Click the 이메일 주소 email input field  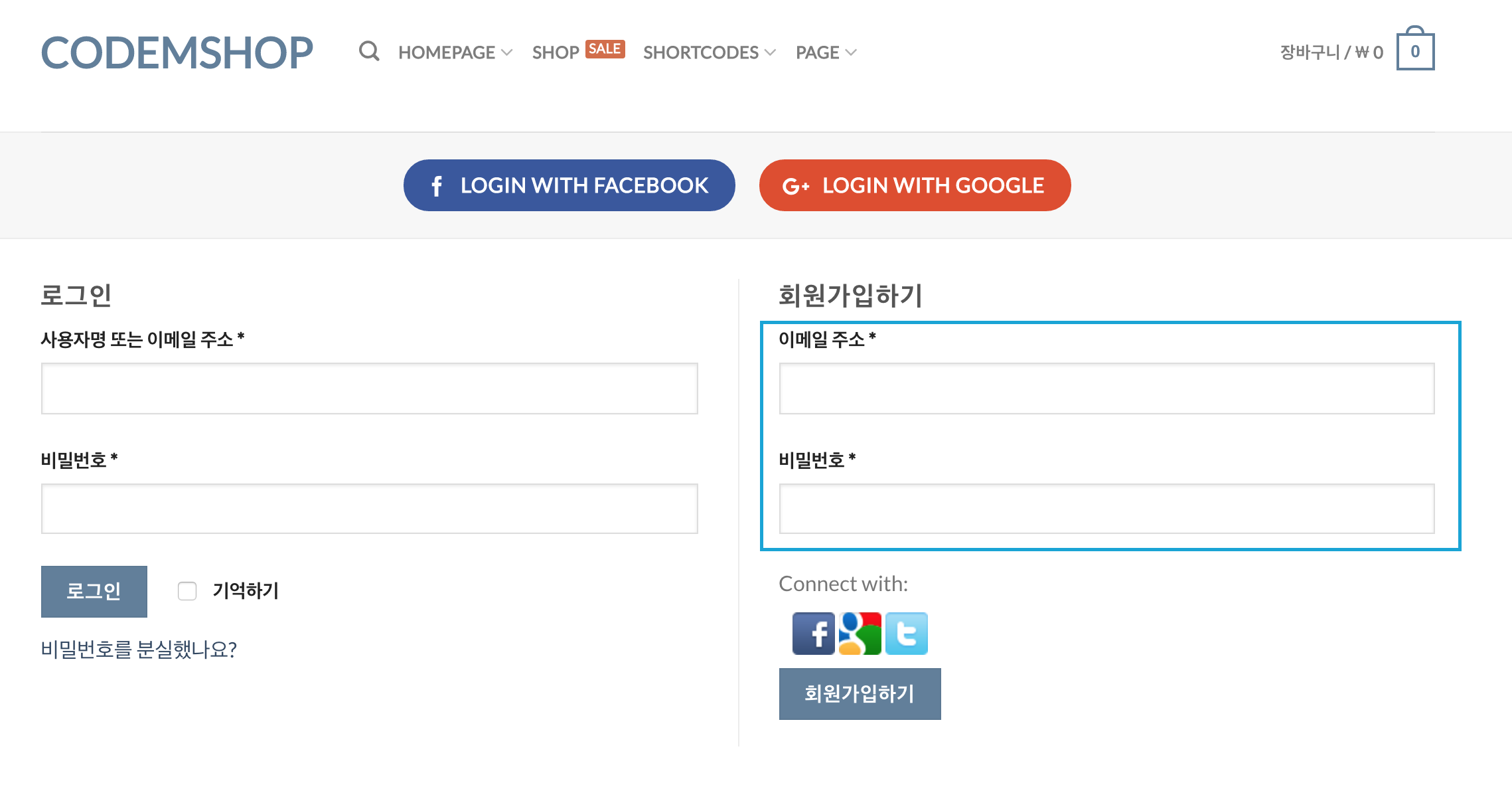point(1106,389)
